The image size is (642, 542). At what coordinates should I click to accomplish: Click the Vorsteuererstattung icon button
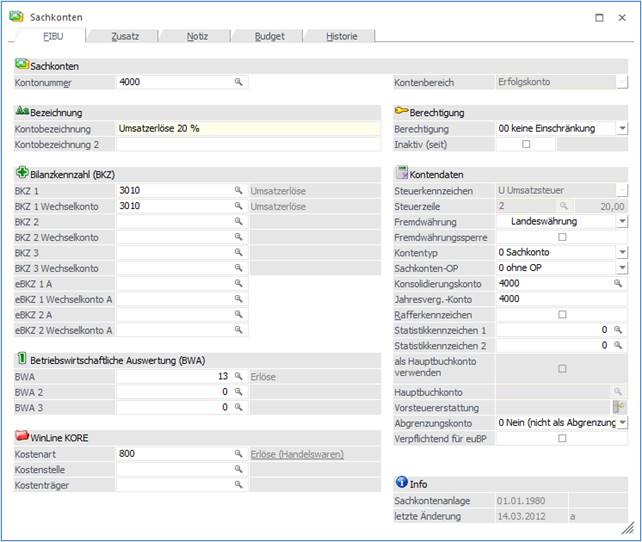(x=619, y=407)
